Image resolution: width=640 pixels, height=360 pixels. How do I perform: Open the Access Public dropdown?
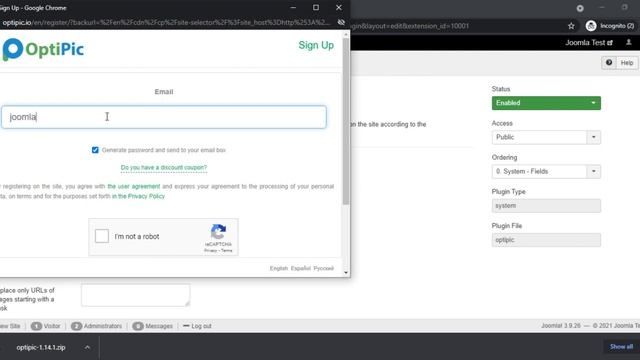coord(546,137)
